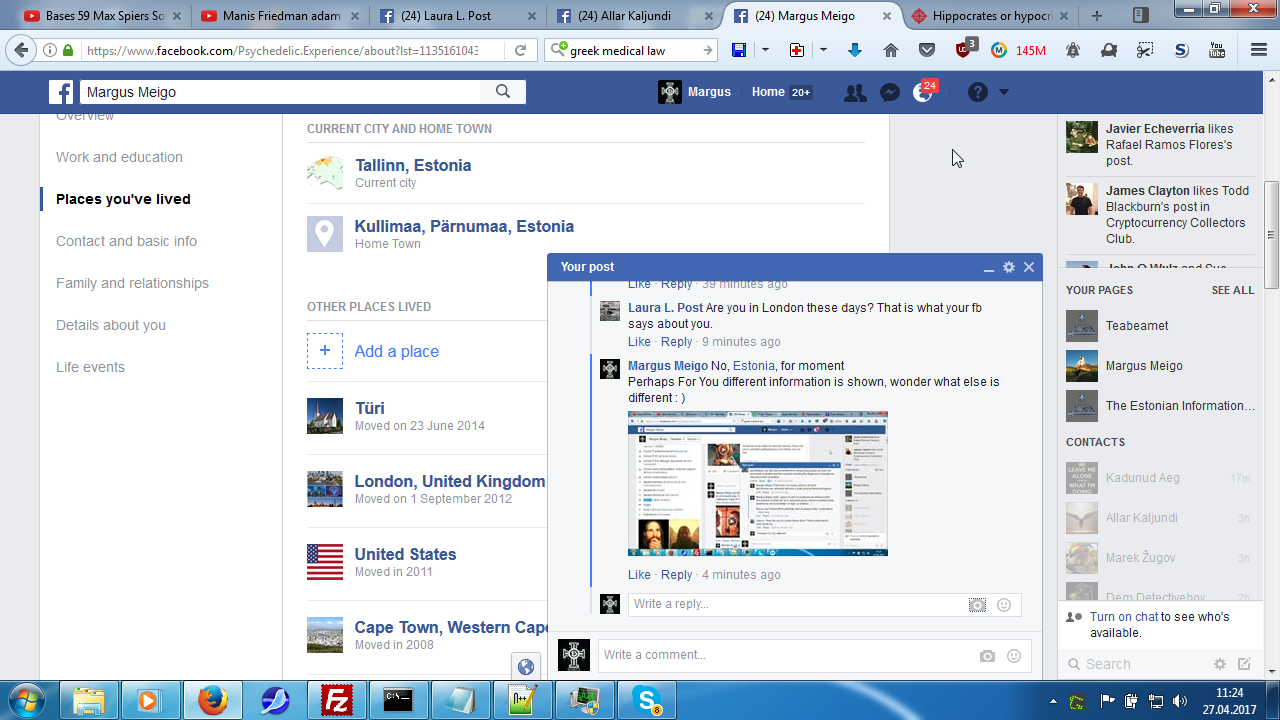Click the volume speaker tray icon
This screenshot has height=720, width=1280.
coord(1180,700)
